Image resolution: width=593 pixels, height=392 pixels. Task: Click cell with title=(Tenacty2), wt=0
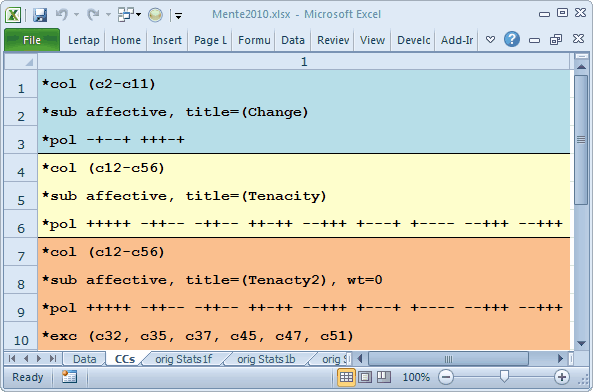tap(304, 280)
